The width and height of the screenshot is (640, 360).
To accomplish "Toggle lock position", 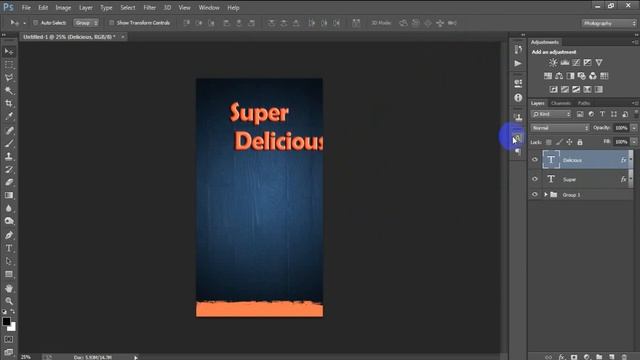I will pos(569,142).
